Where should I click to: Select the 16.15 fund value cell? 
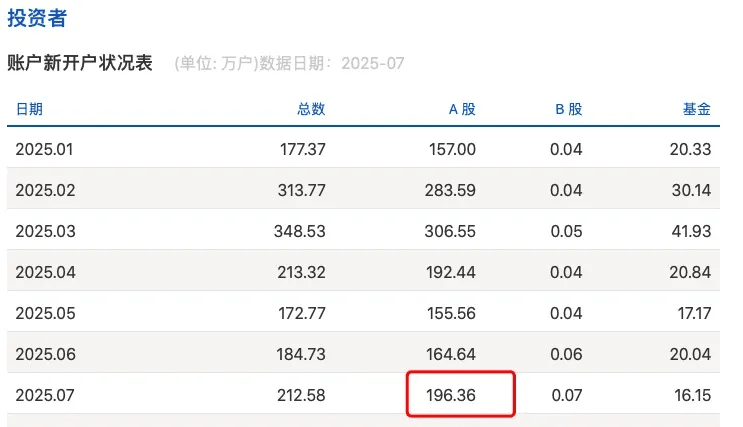point(692,395)
